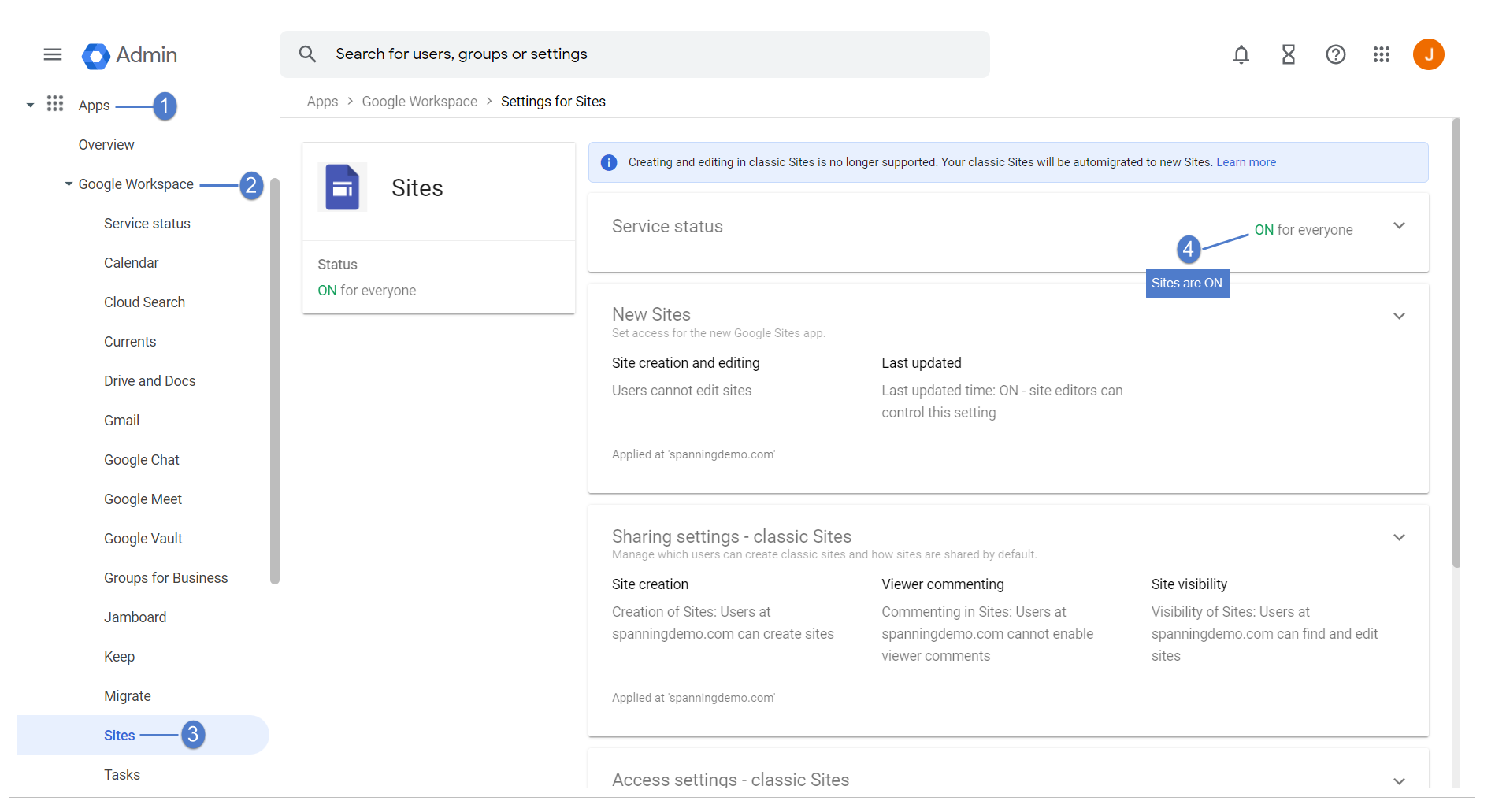Screen dimensions: 1495x812
Task: Open Apps in the sidebar
Action: pyautogui.click(x=94, y=106)
